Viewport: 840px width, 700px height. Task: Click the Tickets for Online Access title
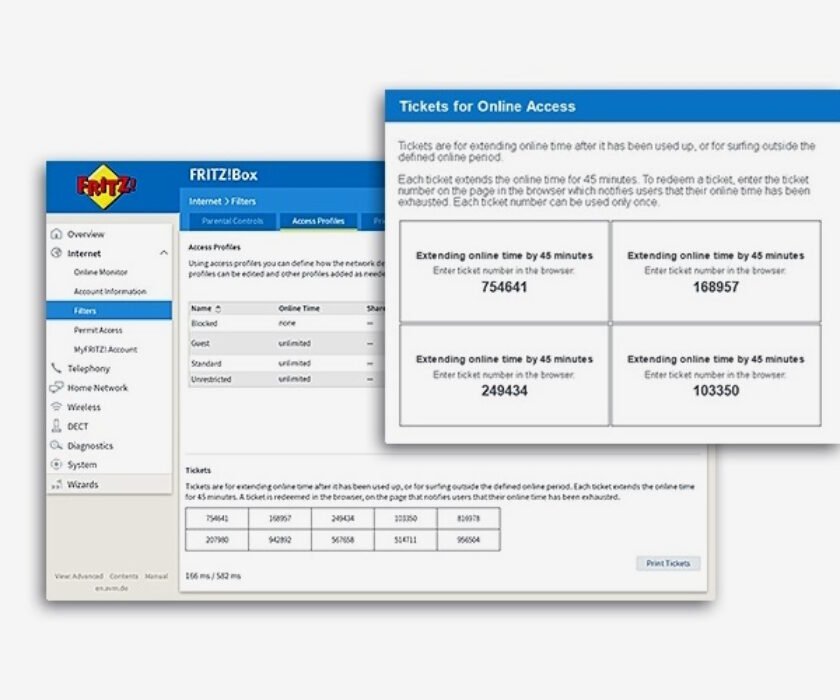[488, 106]
